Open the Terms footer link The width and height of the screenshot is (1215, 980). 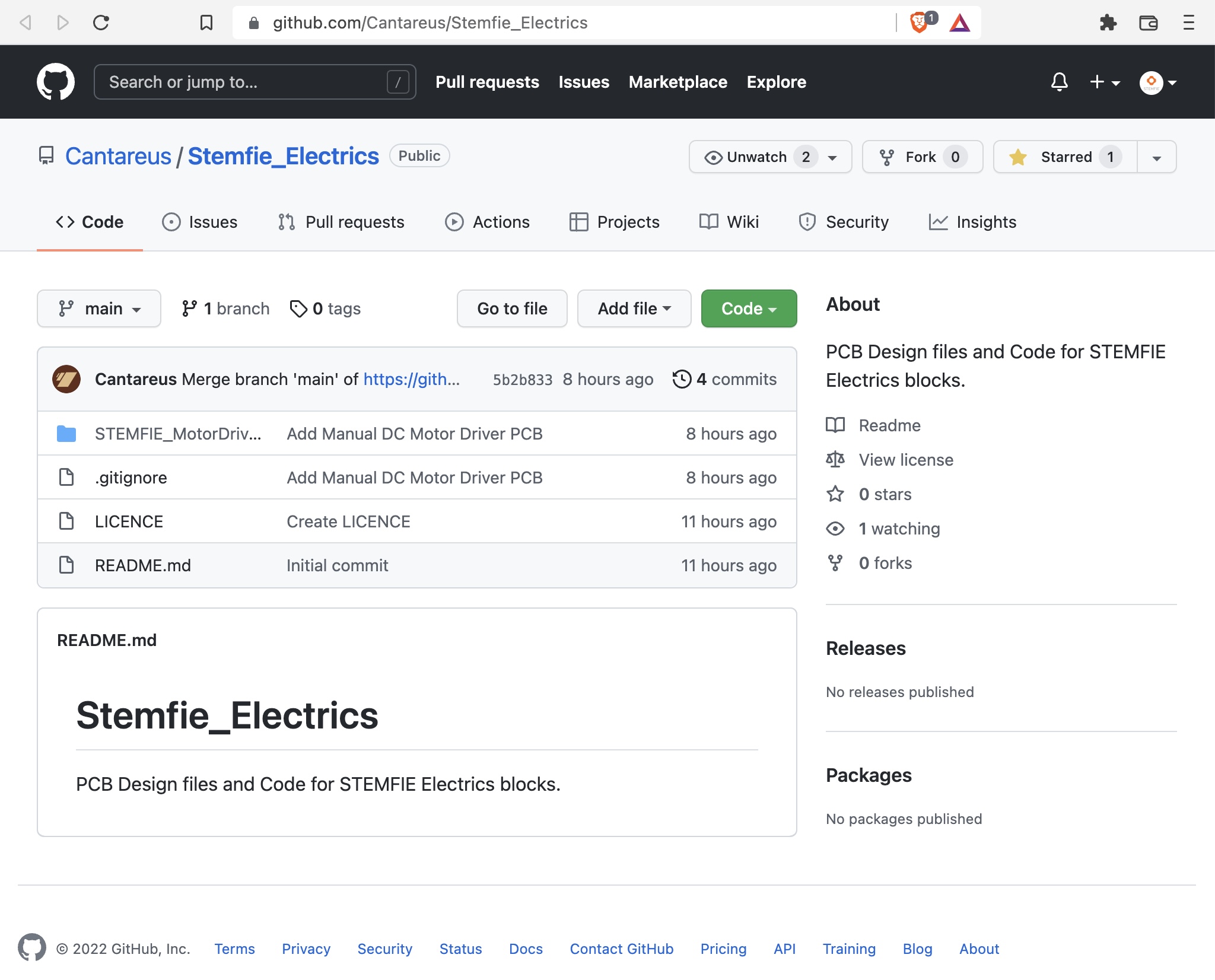point(234,949)
